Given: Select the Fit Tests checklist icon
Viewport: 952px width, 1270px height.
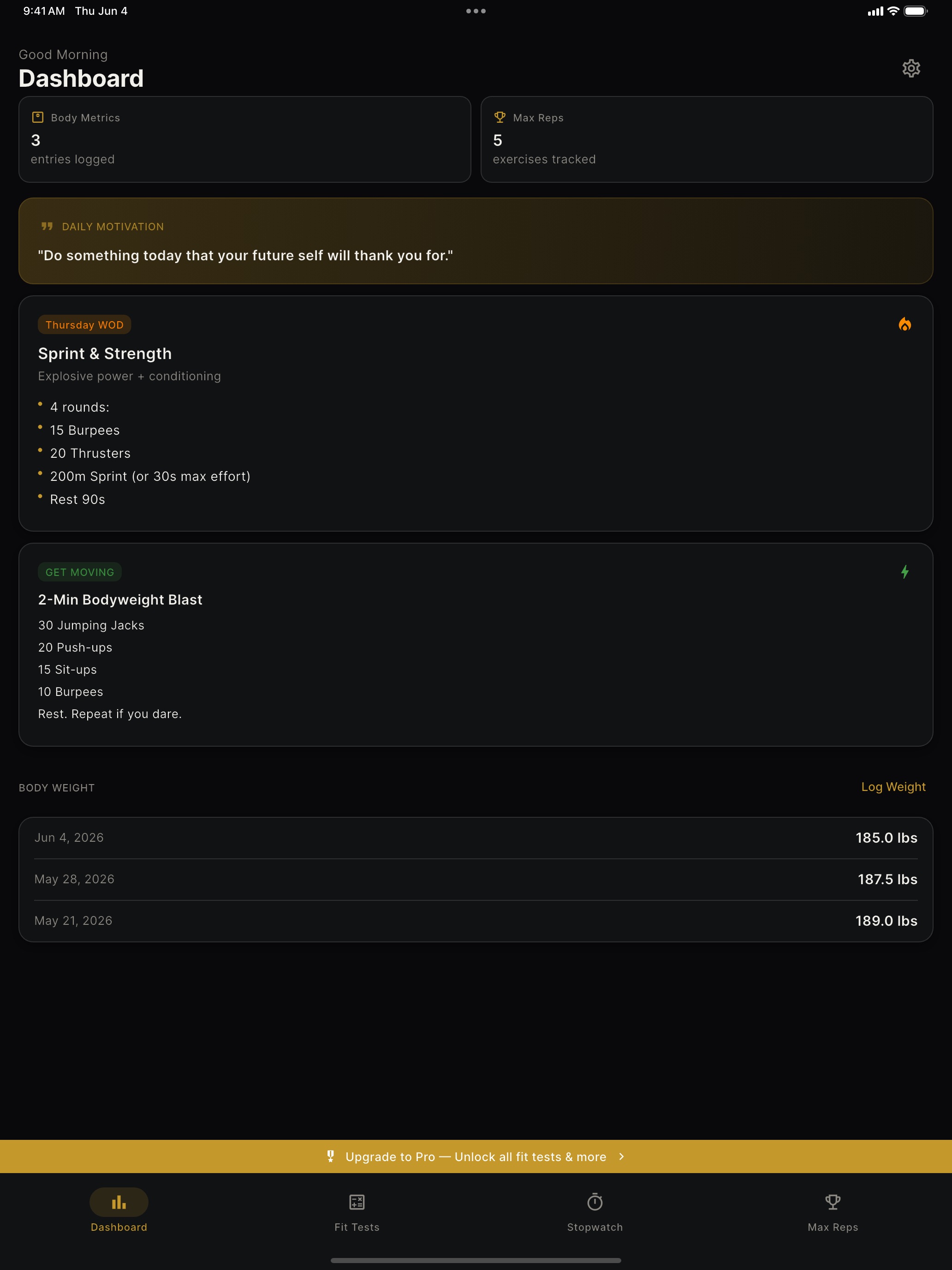Looking at the screenshot, I should tap(357, 1202).
